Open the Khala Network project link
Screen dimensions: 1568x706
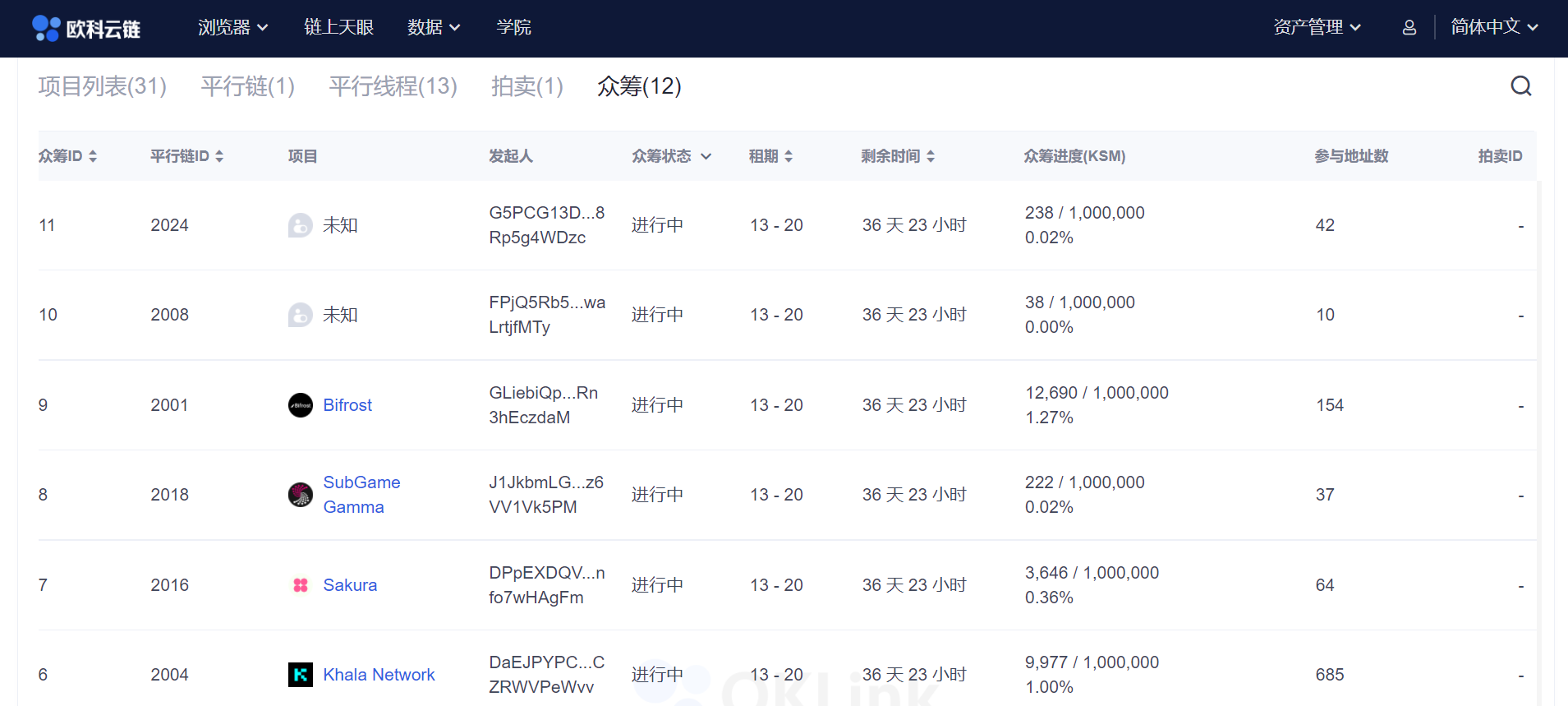379,675
